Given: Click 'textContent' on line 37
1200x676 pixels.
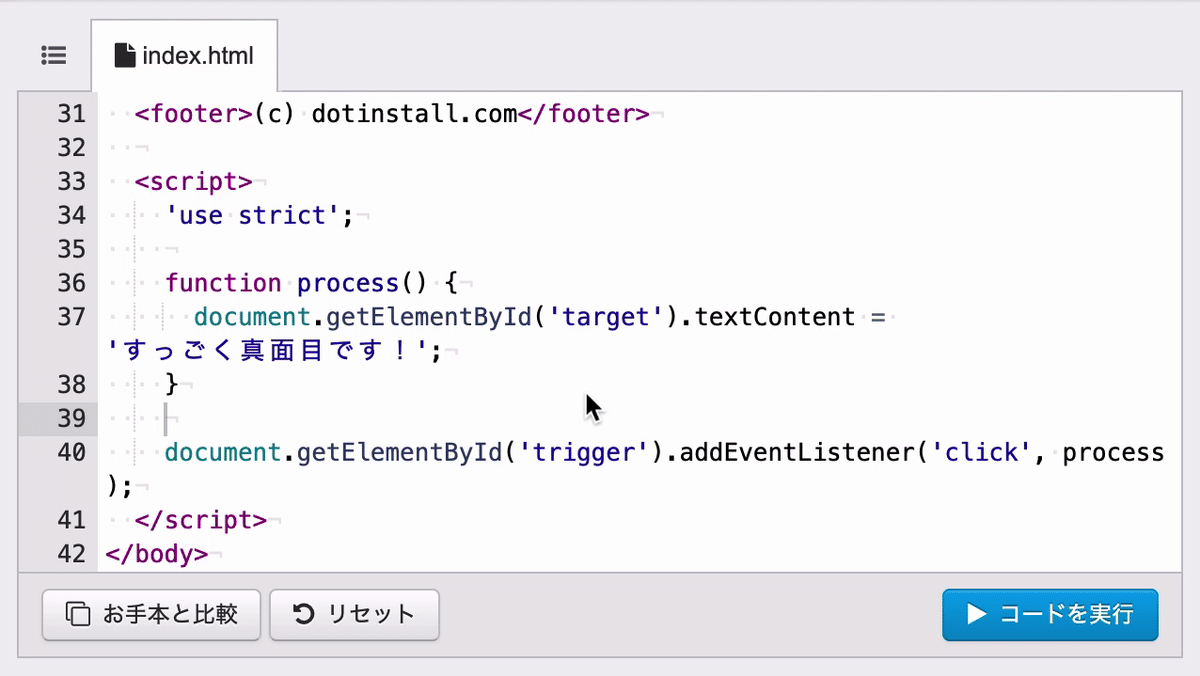Looking at the screenshot, I should [774, 317].
